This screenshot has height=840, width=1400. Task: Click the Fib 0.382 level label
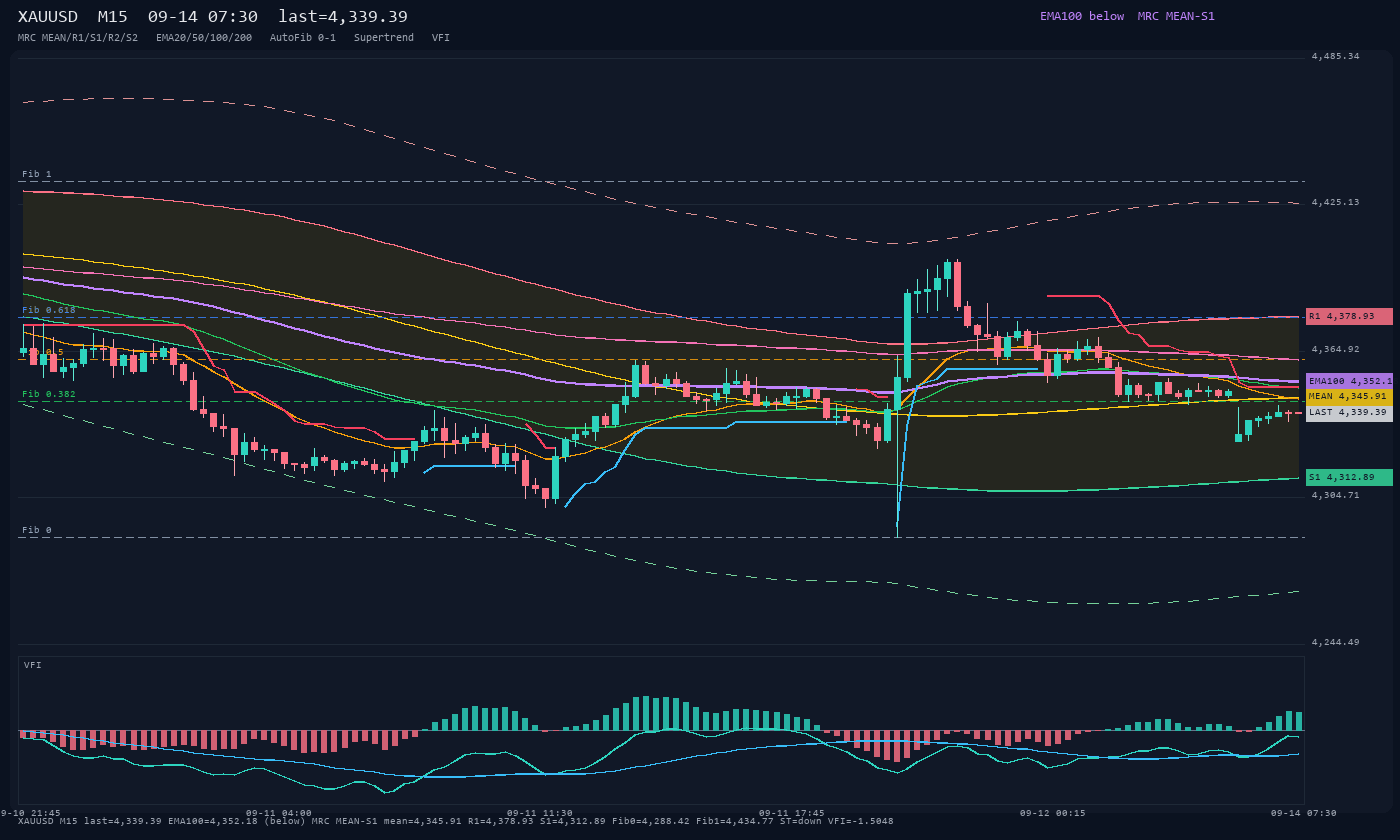pyautogui.click(x=49, y=394)
